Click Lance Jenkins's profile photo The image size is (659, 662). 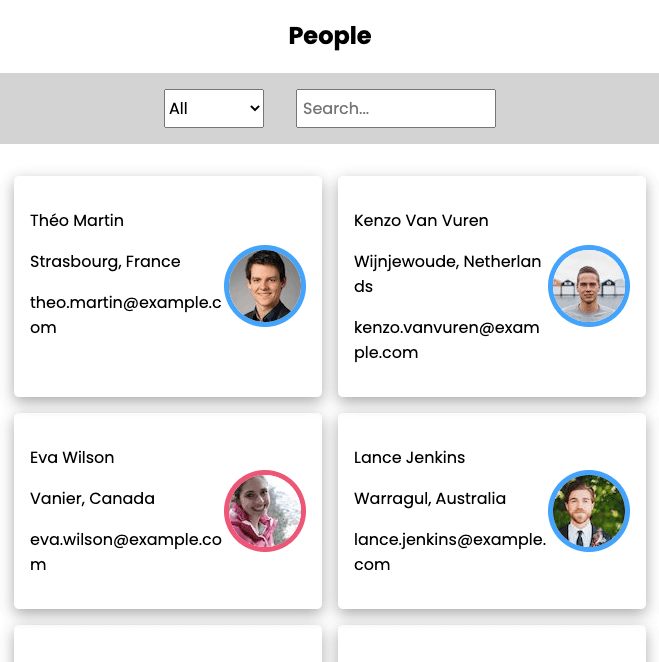point(589,511)
